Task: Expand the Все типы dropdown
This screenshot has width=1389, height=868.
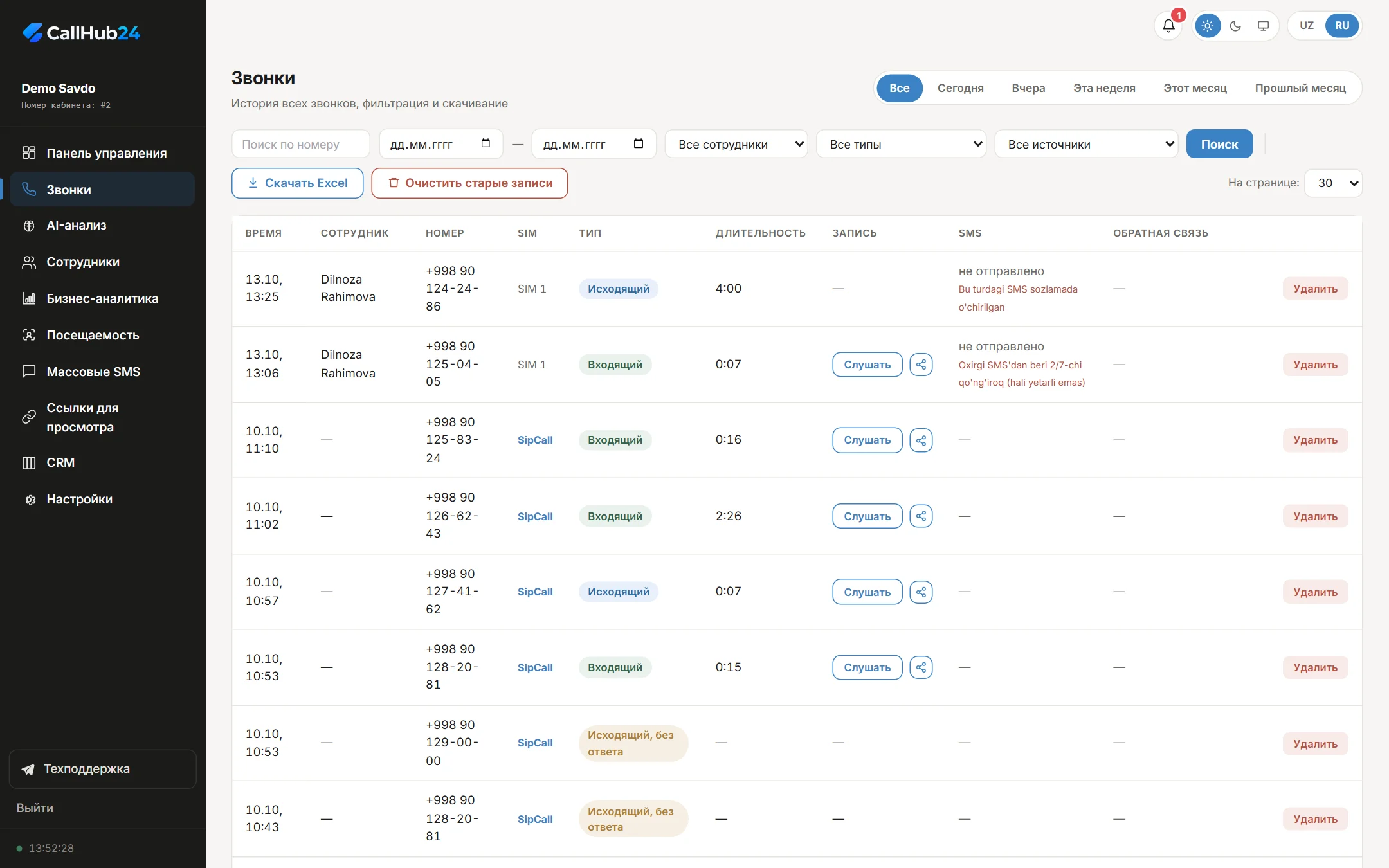Action: pyautogui.click(x=901, y=144)
